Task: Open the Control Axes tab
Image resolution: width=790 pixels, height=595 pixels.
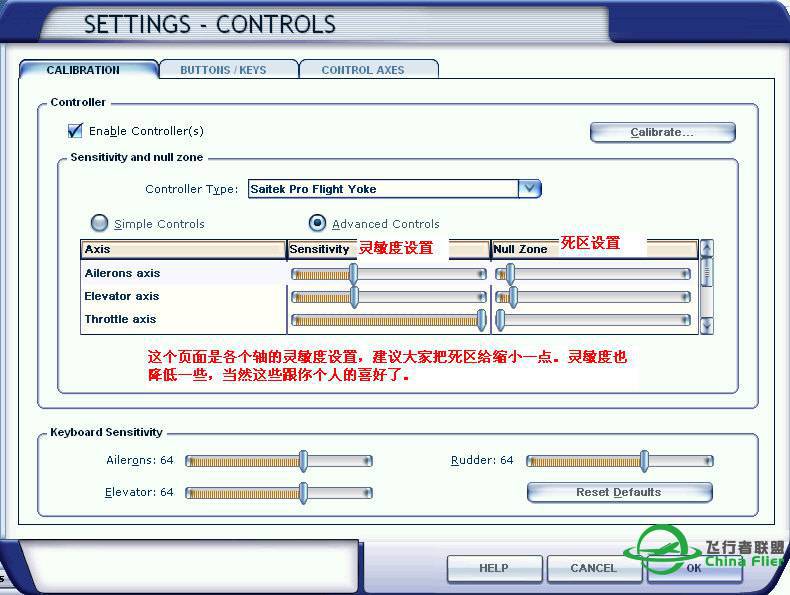Action: [368, 70]
